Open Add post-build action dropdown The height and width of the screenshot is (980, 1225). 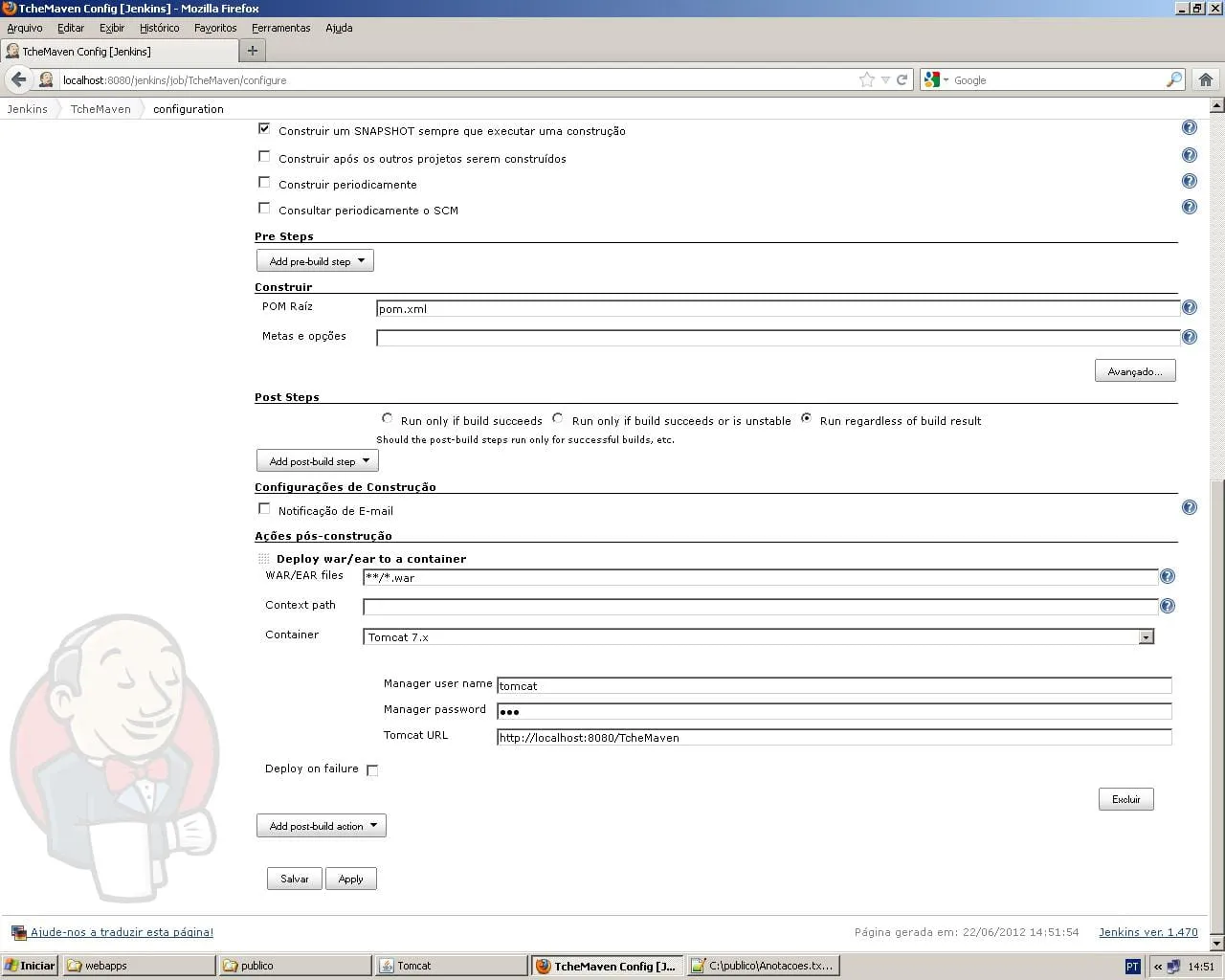tap(322, 826)
